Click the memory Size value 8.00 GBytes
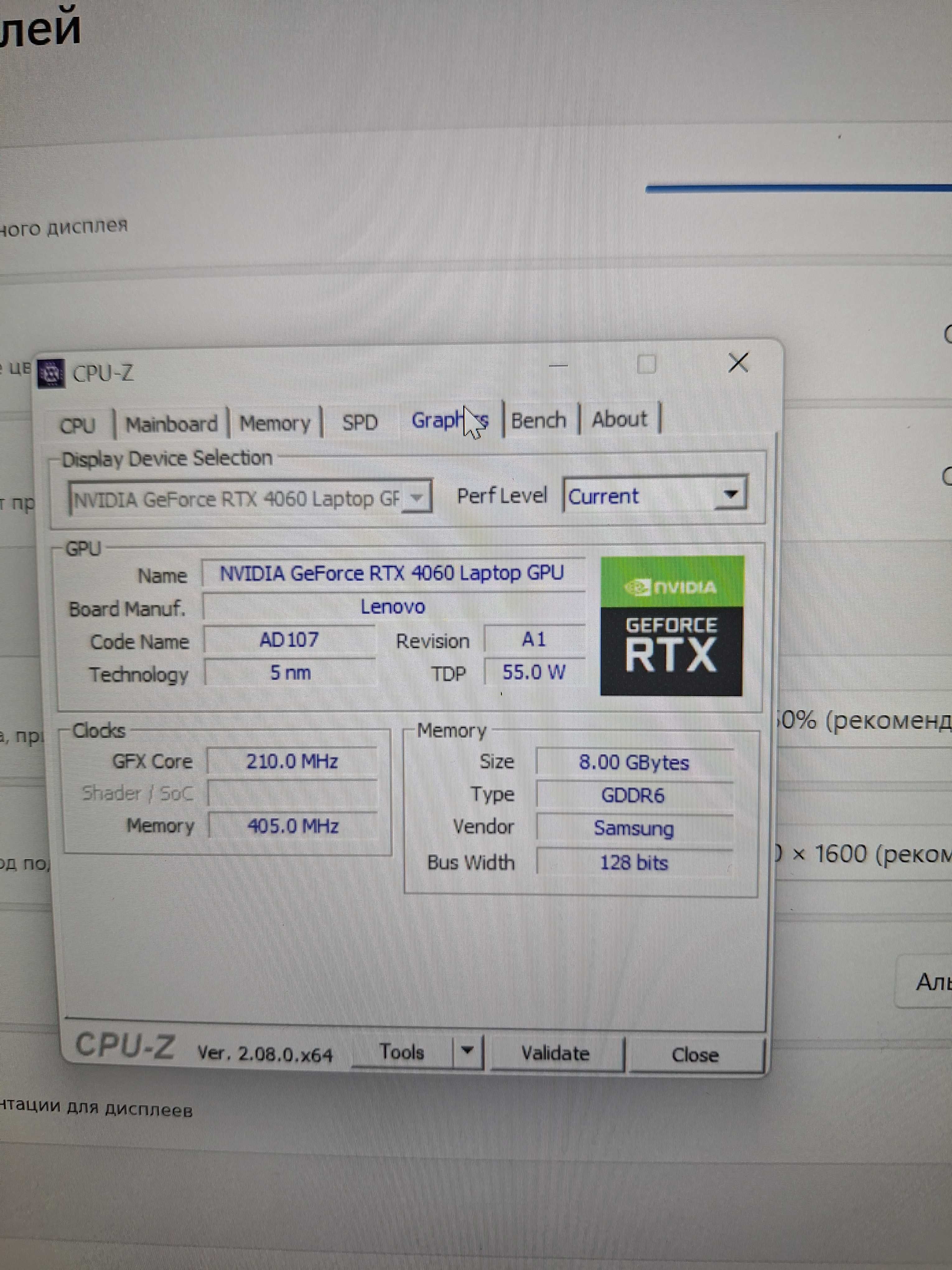The height and width of the screenshot is (1270, 952). (x=634, y=762)
